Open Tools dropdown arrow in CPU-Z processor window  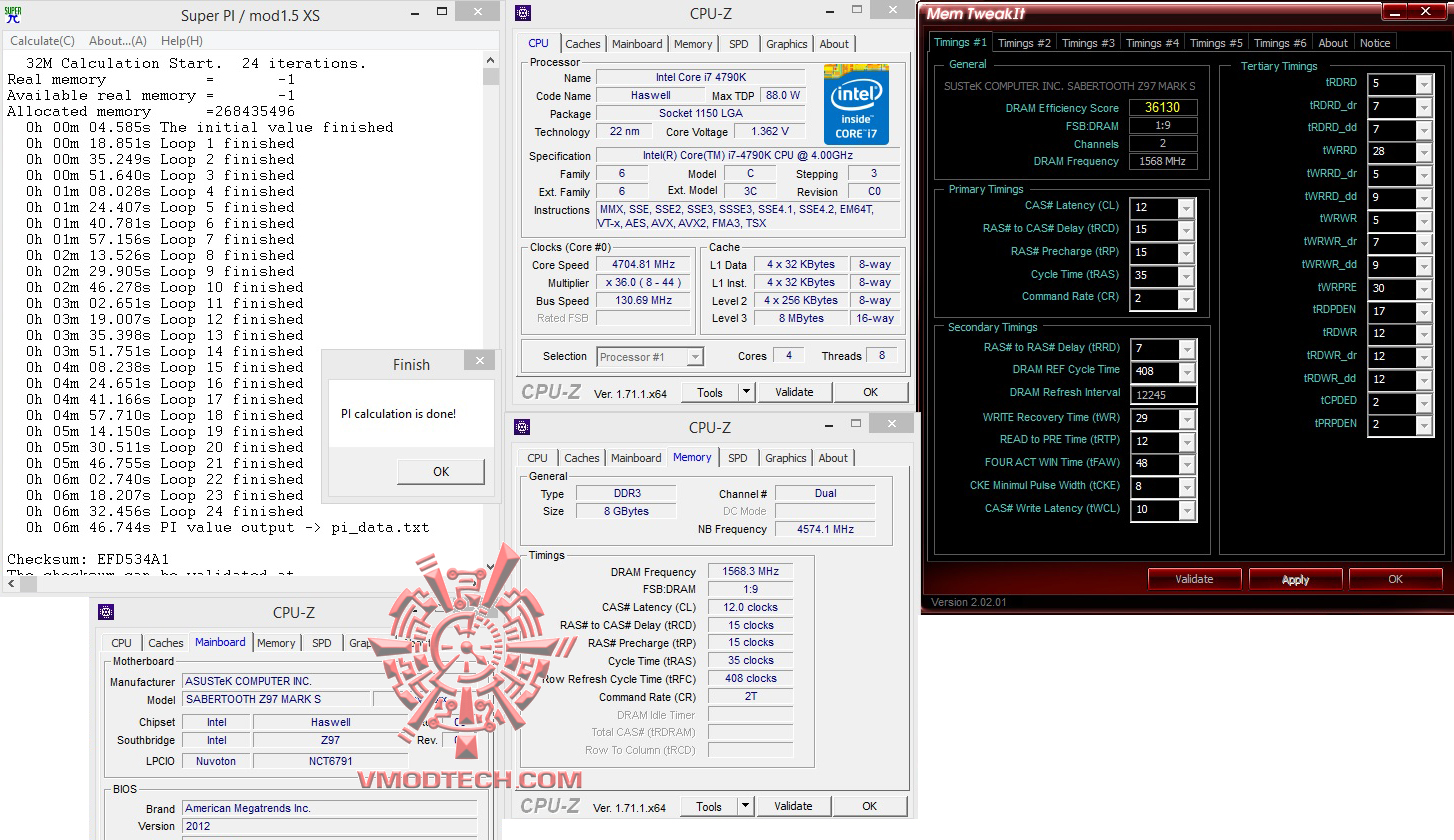point(746,393)
